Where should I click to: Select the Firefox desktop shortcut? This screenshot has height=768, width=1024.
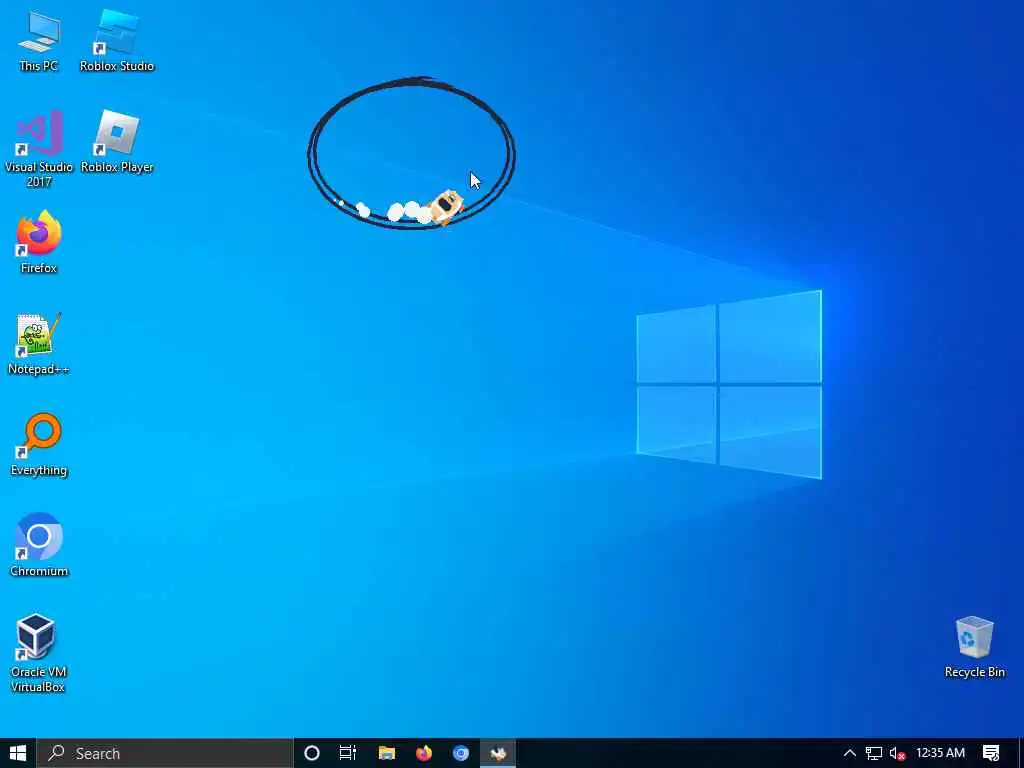(x=39, y=242)
